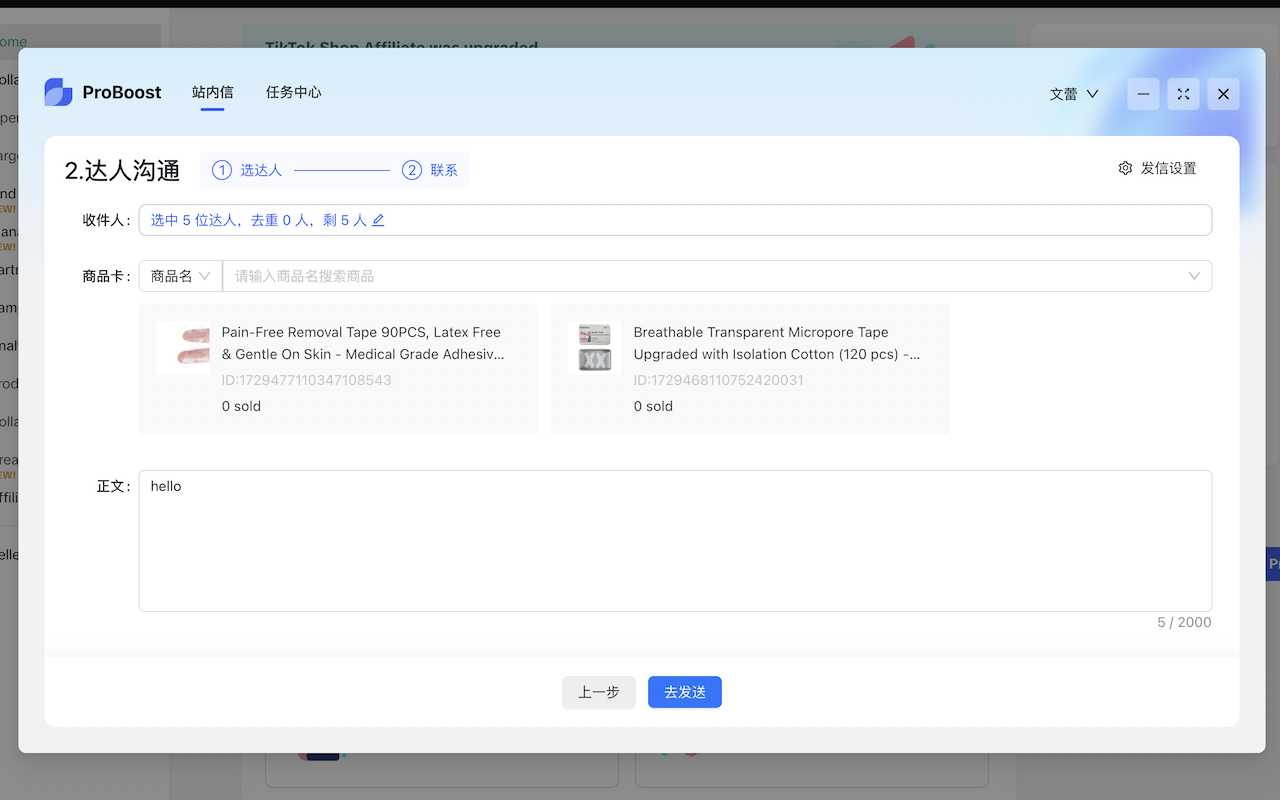Expand the product search dropdown chevron

tap(1194, 275)
